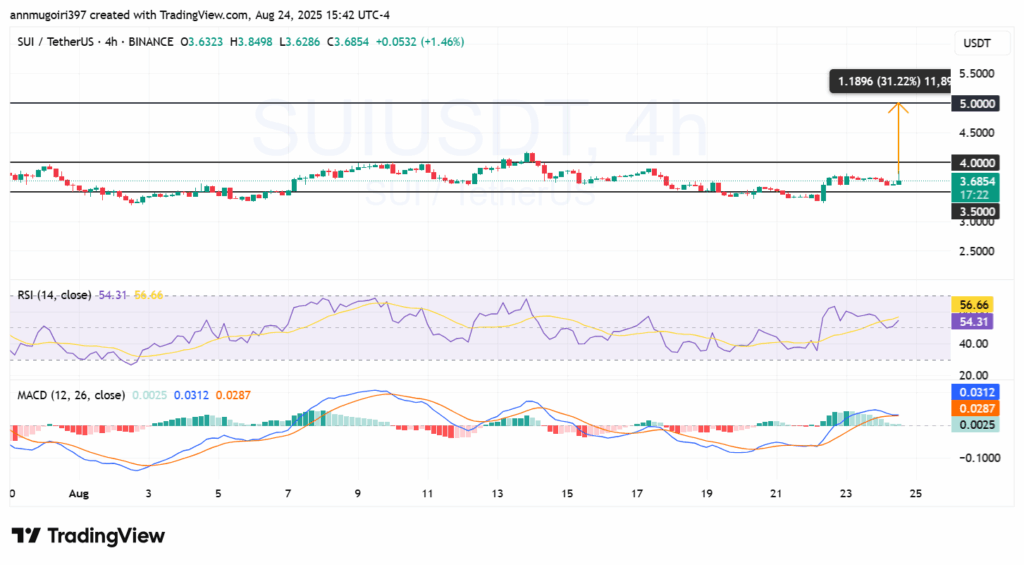This screenshot has width=1024, height=565.
Task: Open the RSI (14, close) indicator legend
Action: [x=54, y=295]
